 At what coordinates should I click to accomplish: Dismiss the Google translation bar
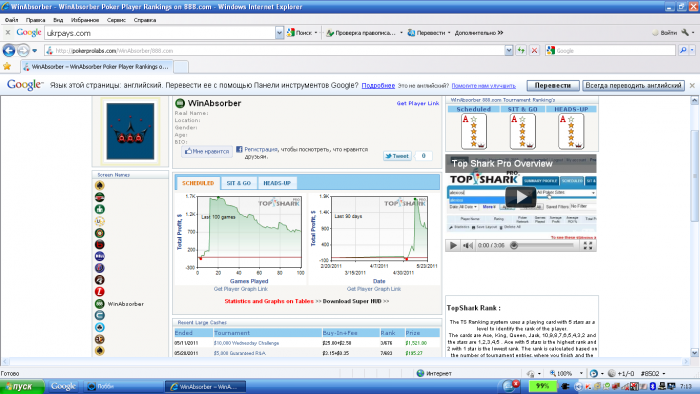(x=692, y=85)
